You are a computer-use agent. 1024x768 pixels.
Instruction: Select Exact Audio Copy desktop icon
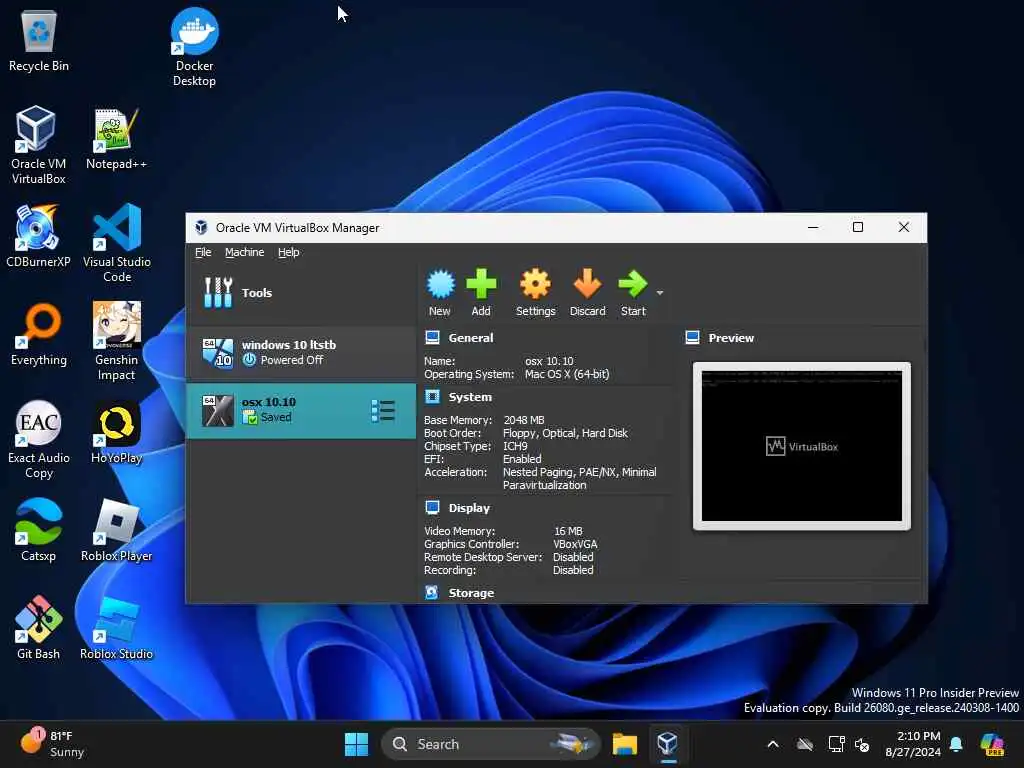tap(39, 439)
